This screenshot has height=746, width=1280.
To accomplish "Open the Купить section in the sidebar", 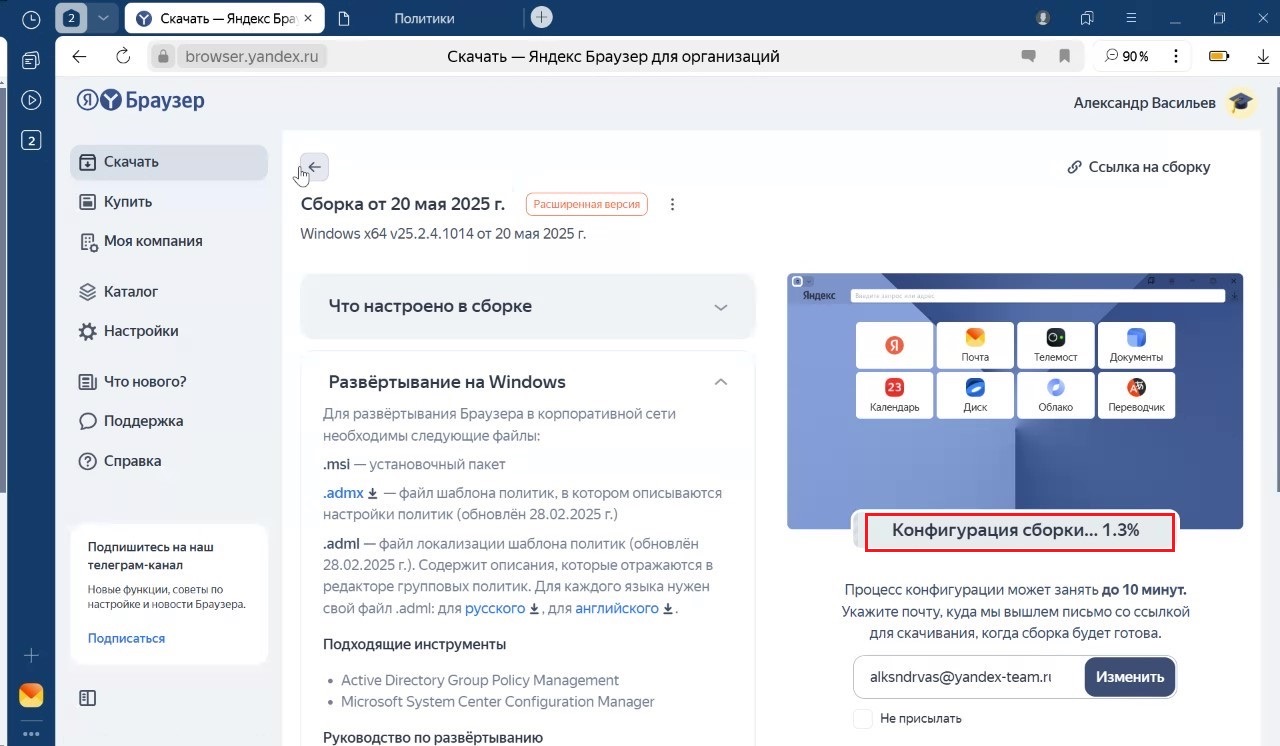I will click(169, 202).
